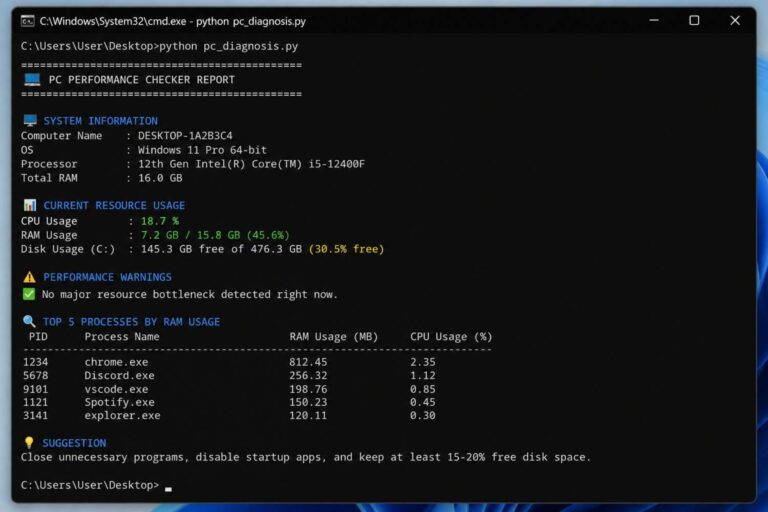Click the green checkmark icon beside No major bottleneck

(x=29, y=294)
